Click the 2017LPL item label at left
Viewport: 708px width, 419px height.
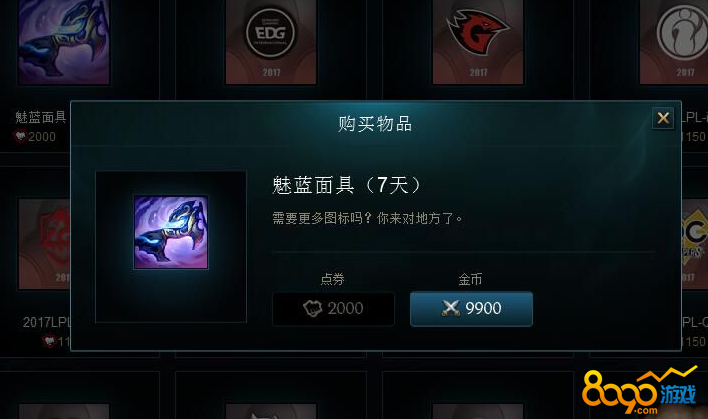pos(47,322)
